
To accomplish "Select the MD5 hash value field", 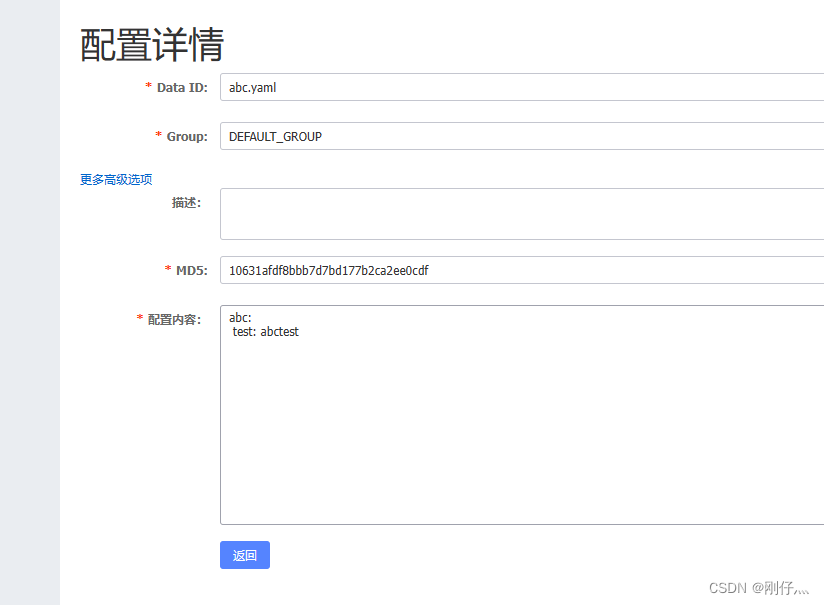I will pos(450,270).
